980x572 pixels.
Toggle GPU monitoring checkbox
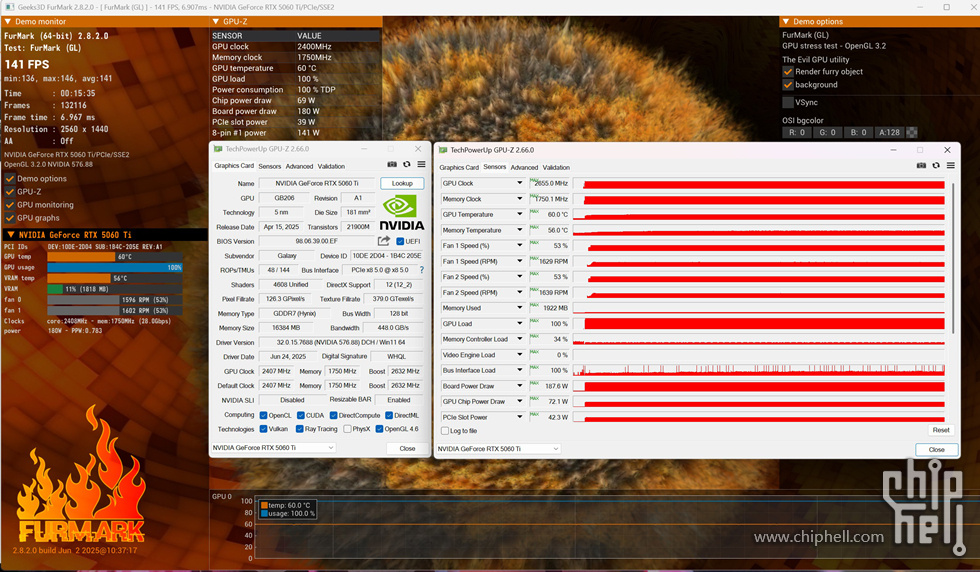9,204
